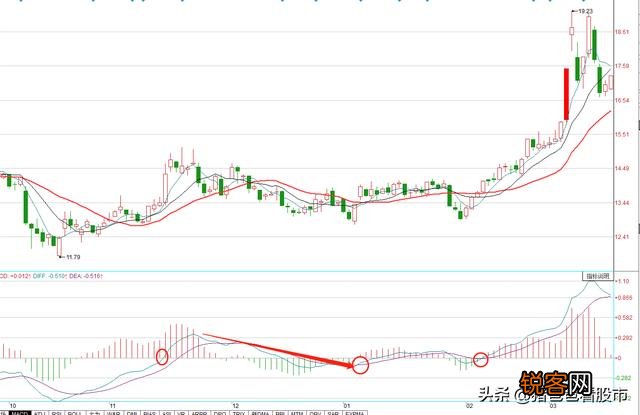Switch to the EXPMA indicator tab
Screen dimensions: 640x415
tap(354, 413)
